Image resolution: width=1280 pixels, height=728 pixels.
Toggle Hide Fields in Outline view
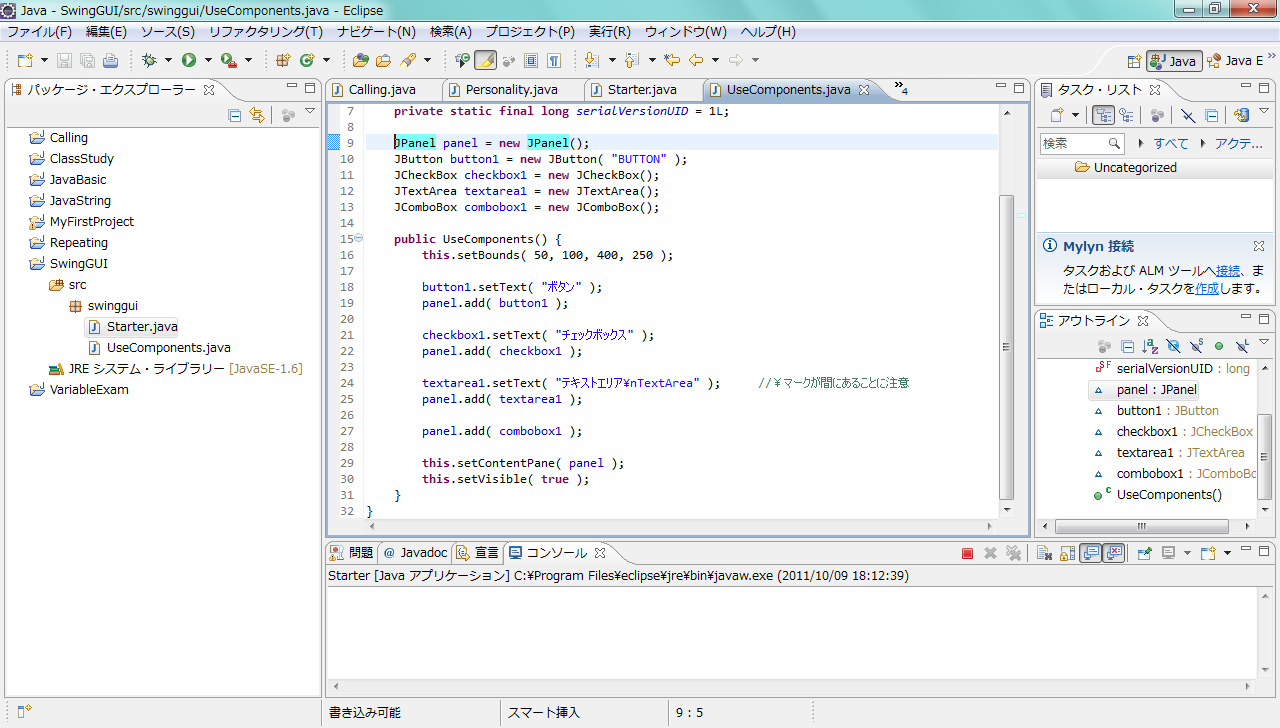coord(1173,346)
